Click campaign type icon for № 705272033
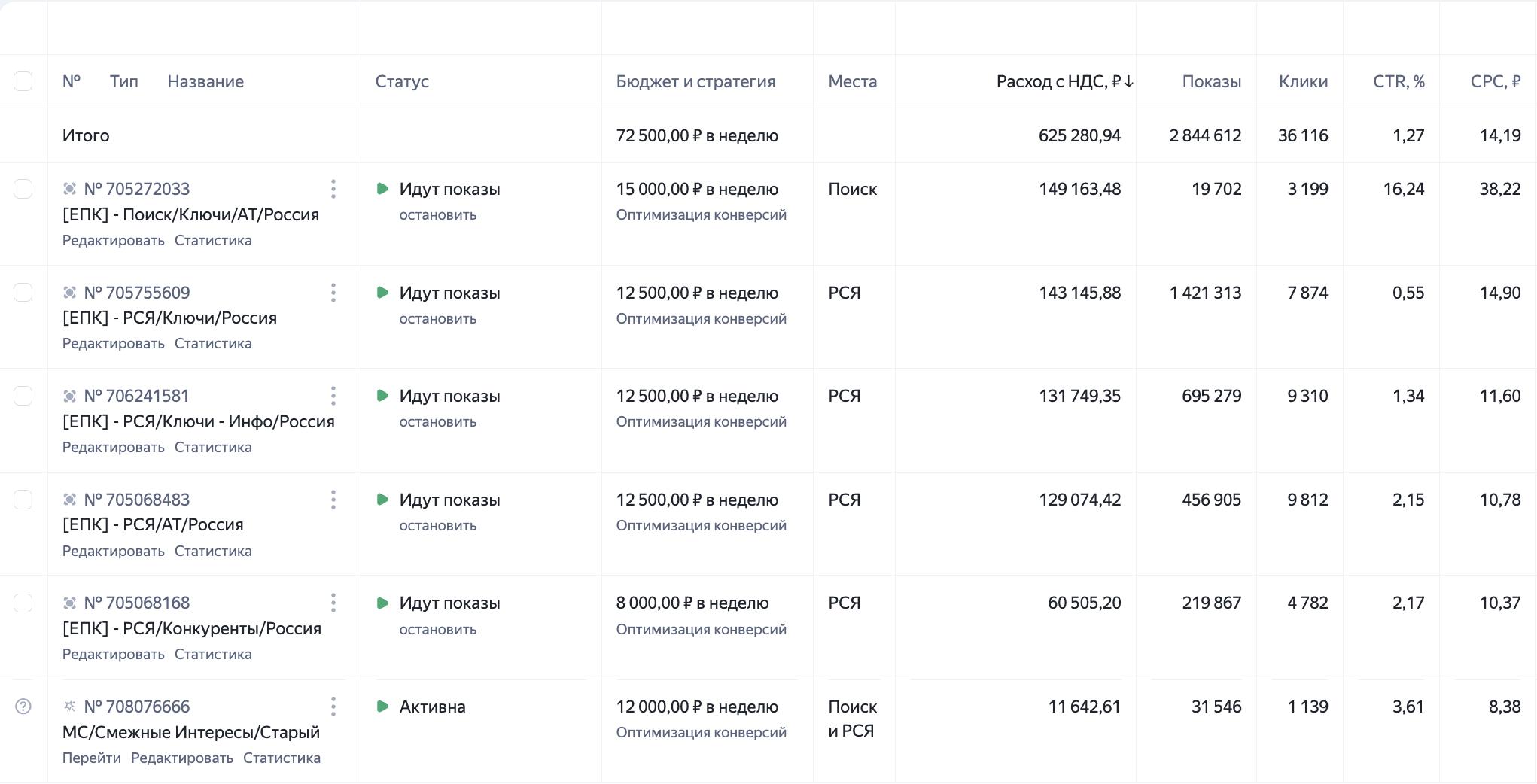Viewport: 1537px width, 784px height. pos(70,189)
